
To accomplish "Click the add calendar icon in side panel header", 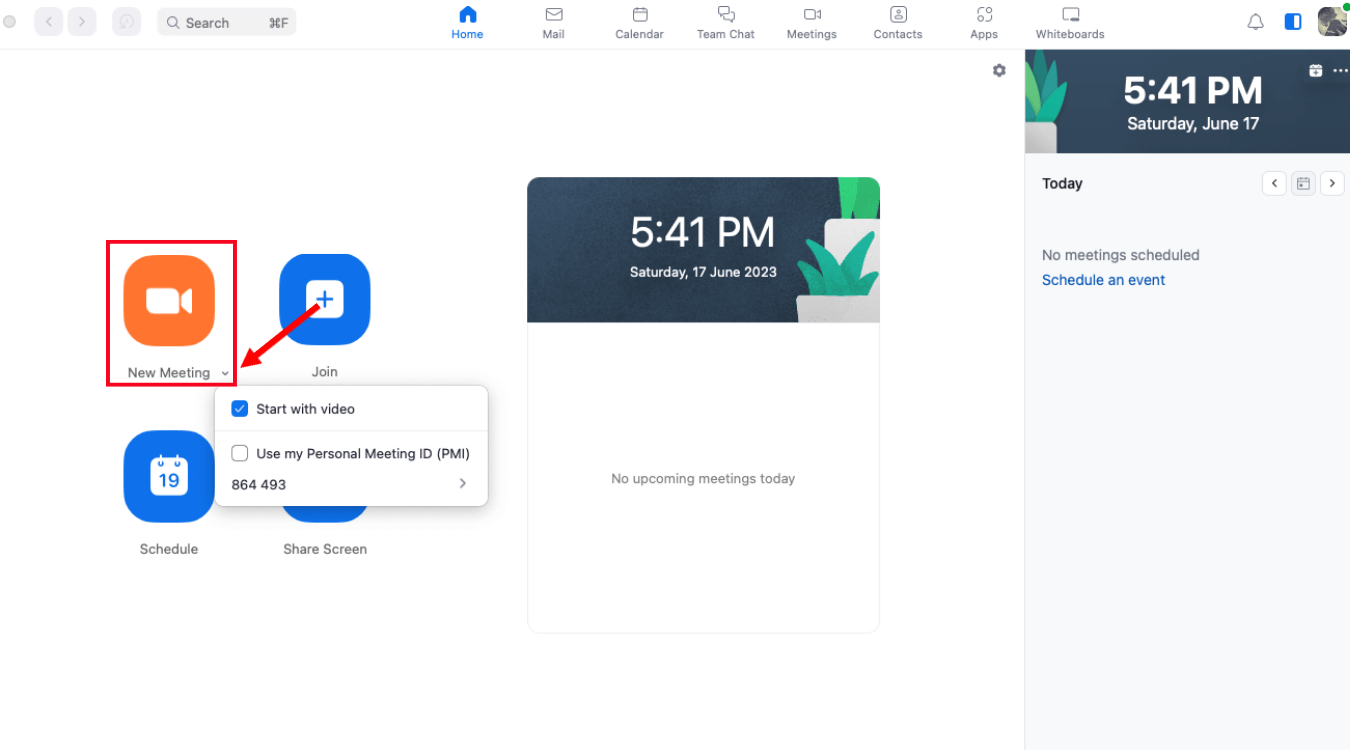I will tap(1316, 70).
